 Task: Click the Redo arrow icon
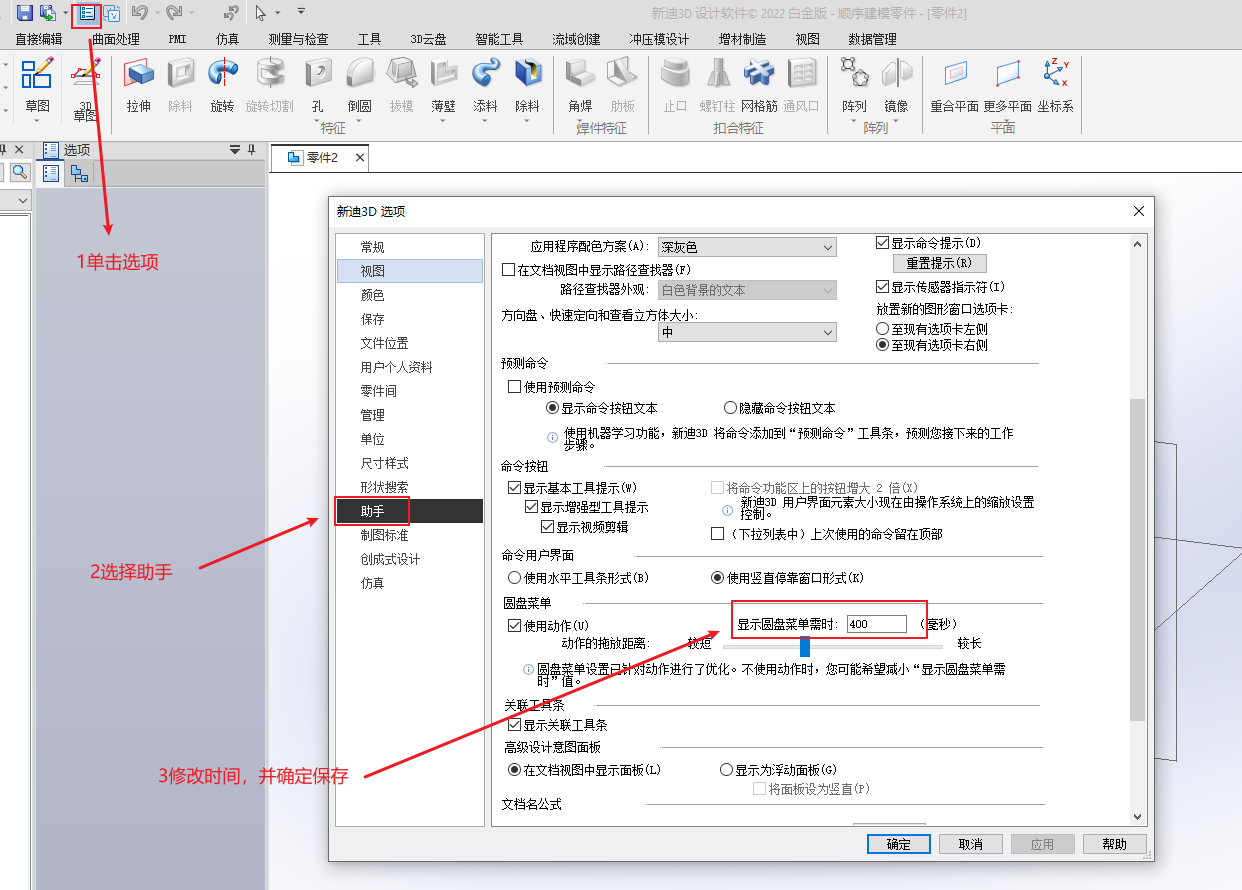click(174, 13)
